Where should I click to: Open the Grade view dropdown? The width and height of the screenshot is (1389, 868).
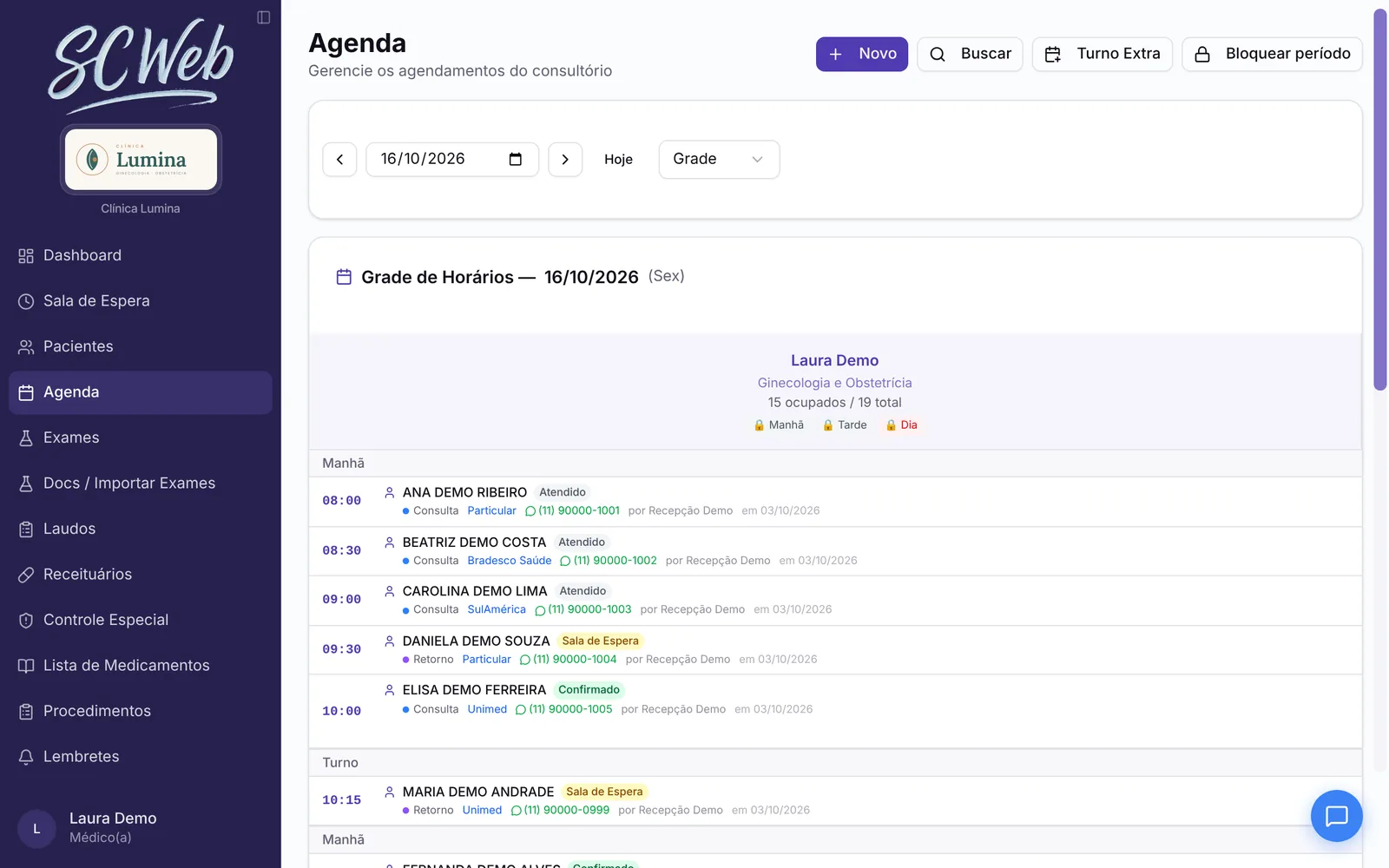click(x=719, y=160)
